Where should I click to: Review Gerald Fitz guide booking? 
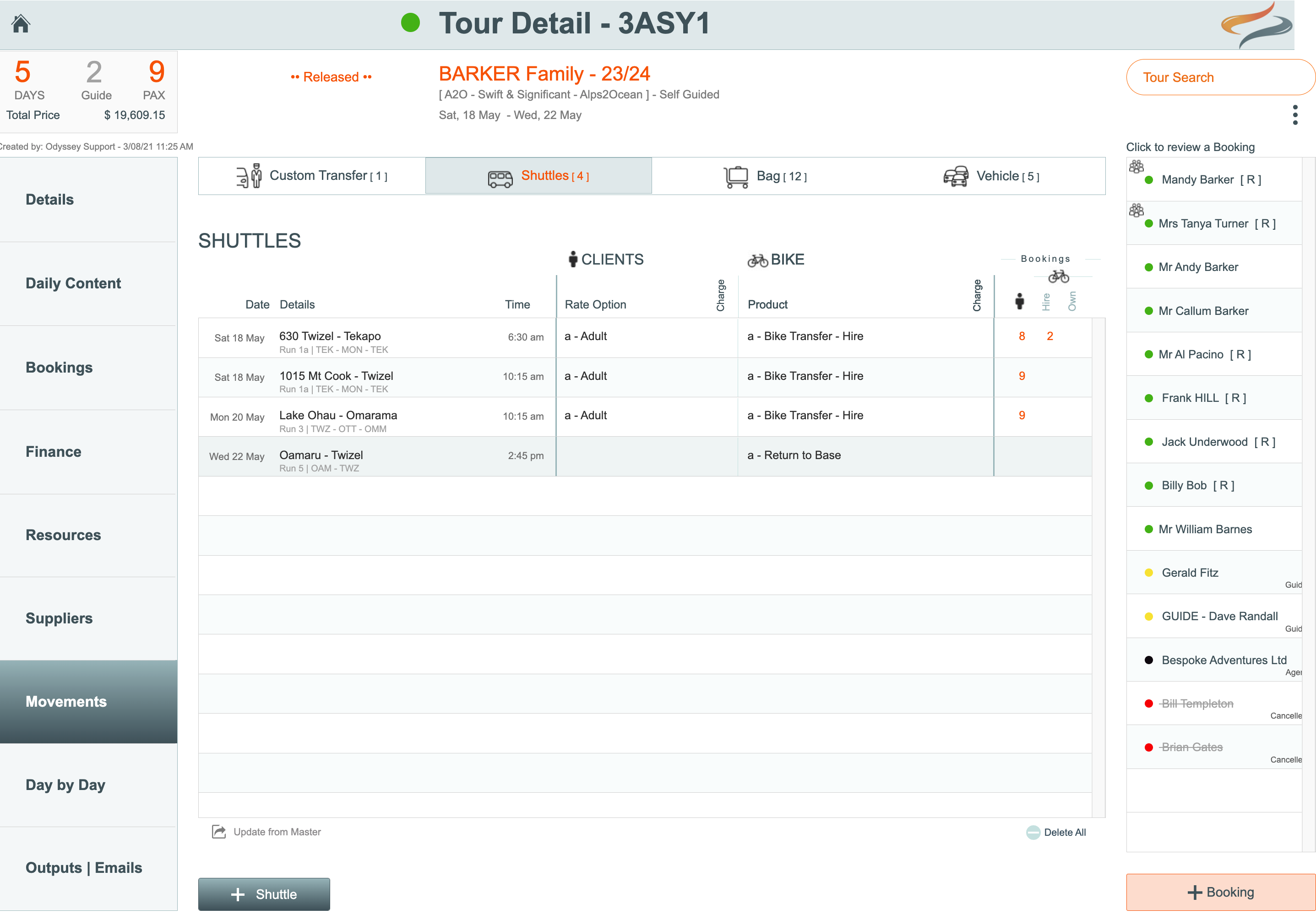pos(1190,572)
